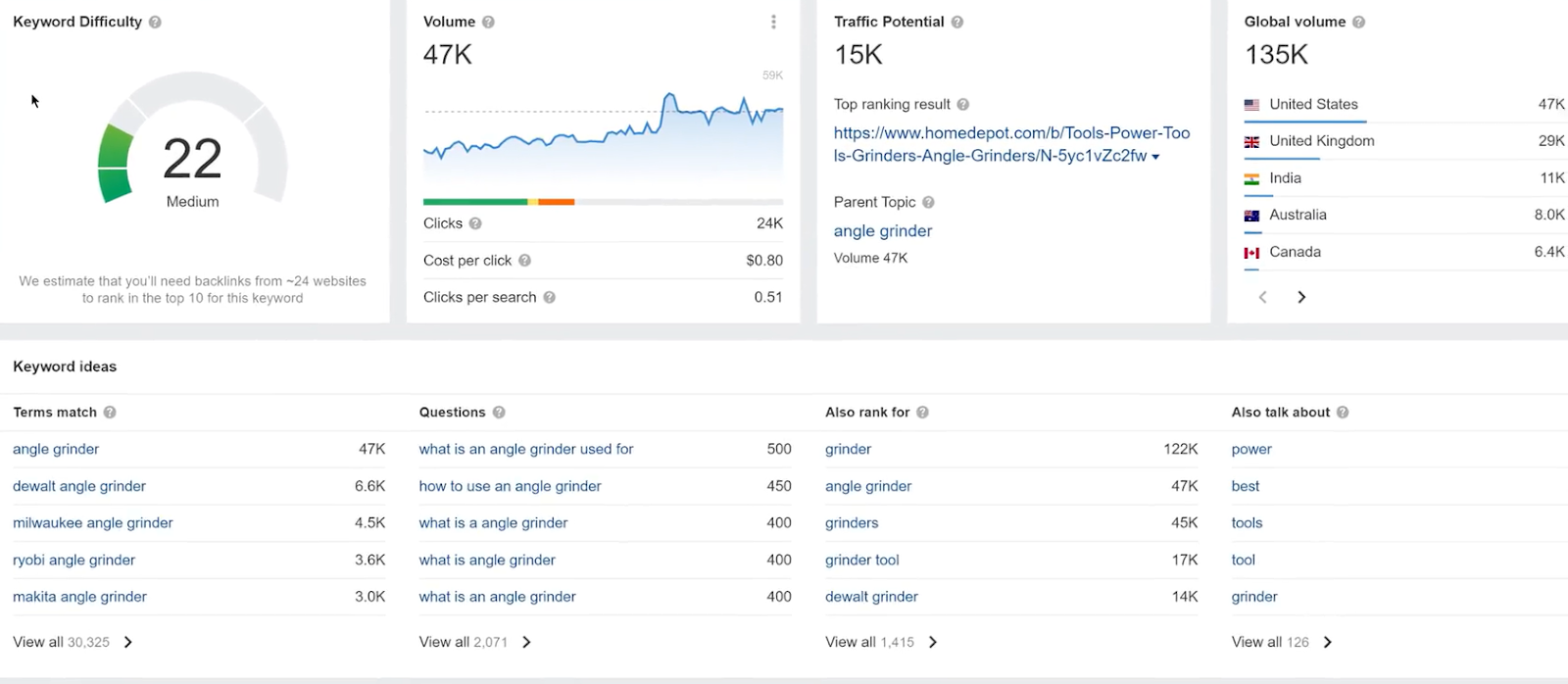Click the Canada 6.4K volume row
This screenshot has width=1568, height=684.
pos(1404,252)
